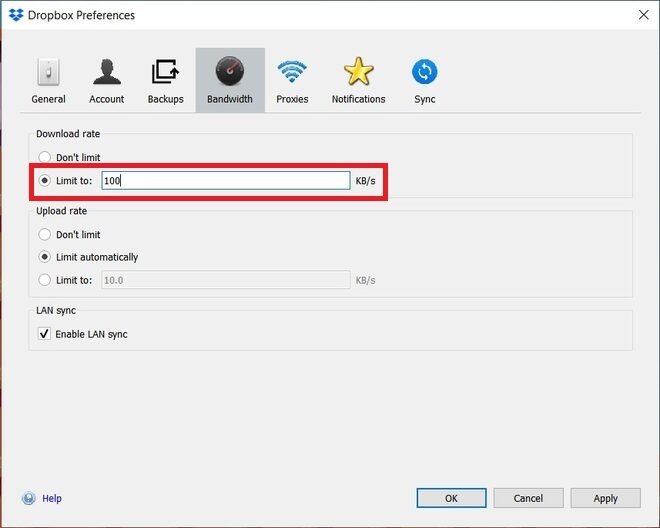Open the Notifications star icon
660x528 pixels.
tap(358, 71)
